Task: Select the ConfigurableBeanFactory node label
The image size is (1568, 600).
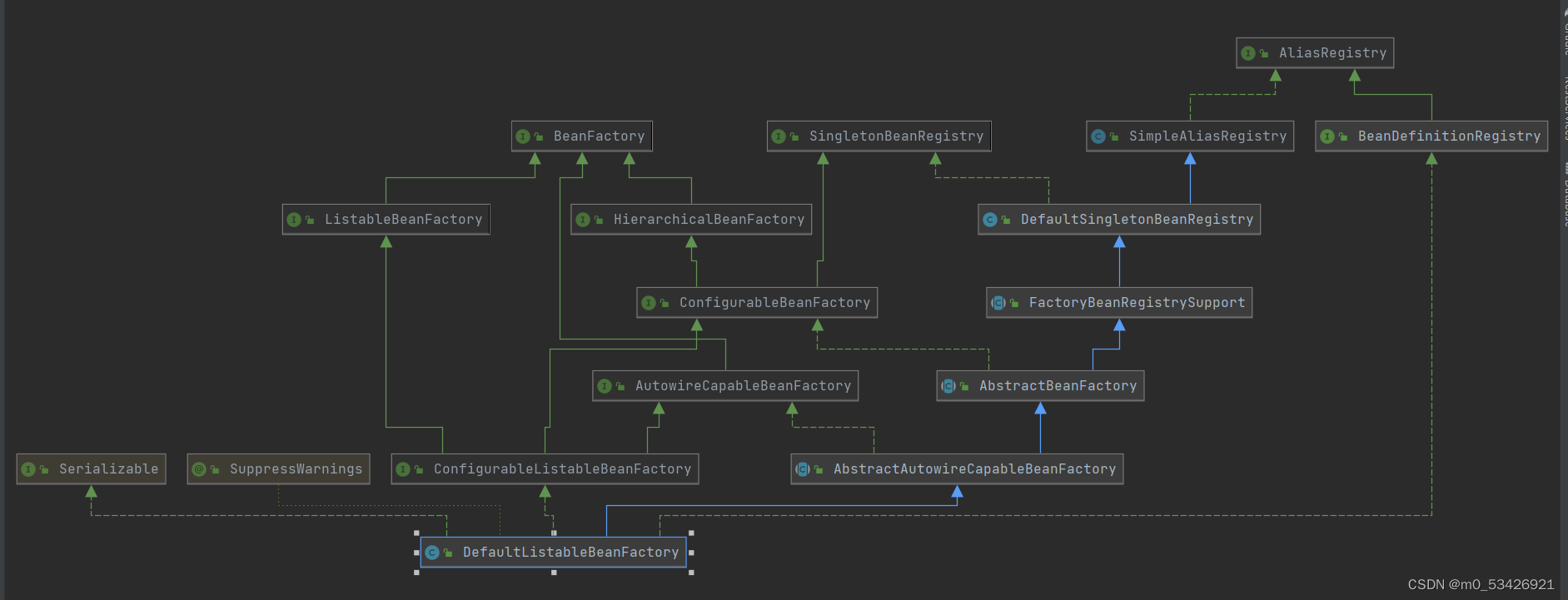Action: coord(774,303)
